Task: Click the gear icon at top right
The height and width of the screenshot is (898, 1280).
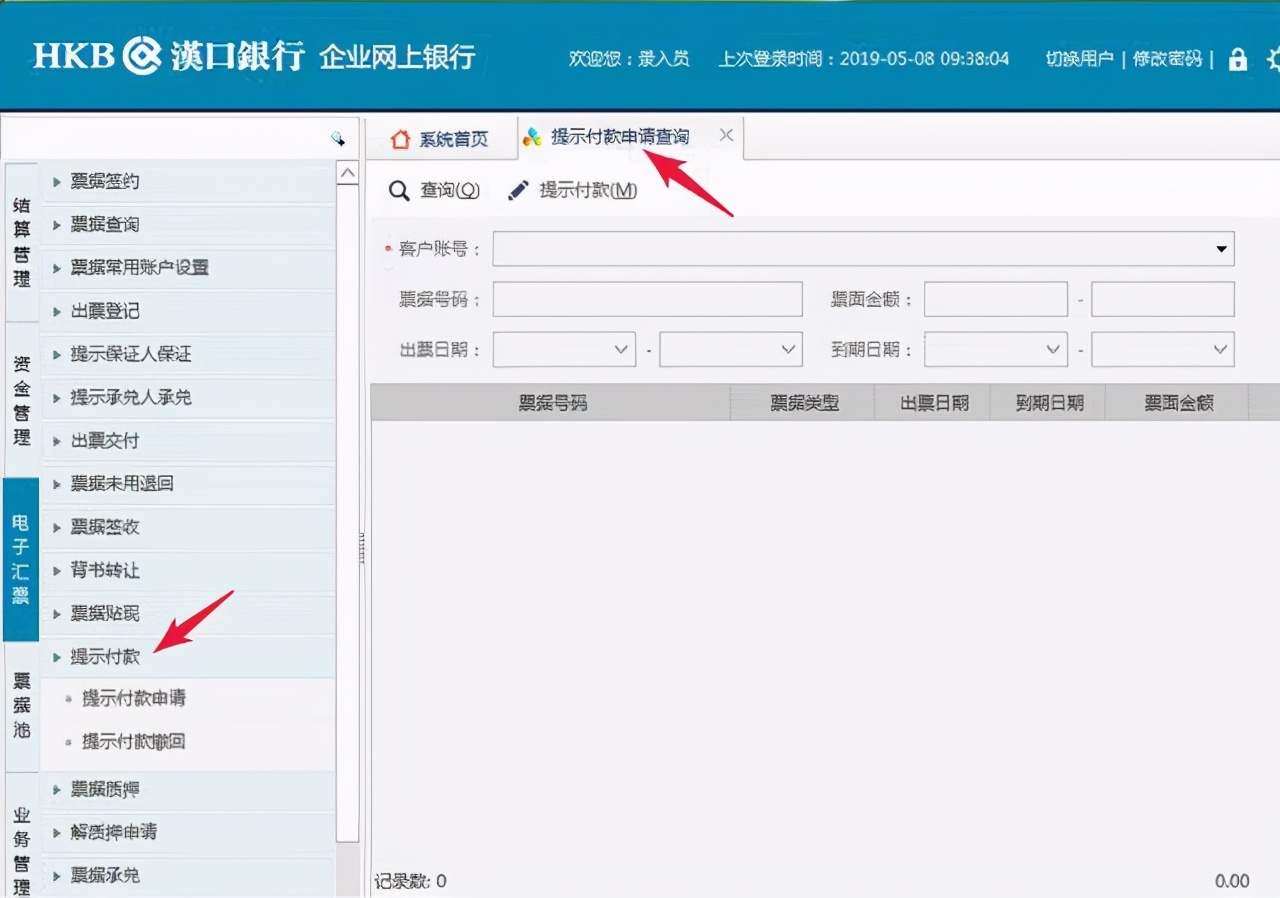Action: 1273,60
